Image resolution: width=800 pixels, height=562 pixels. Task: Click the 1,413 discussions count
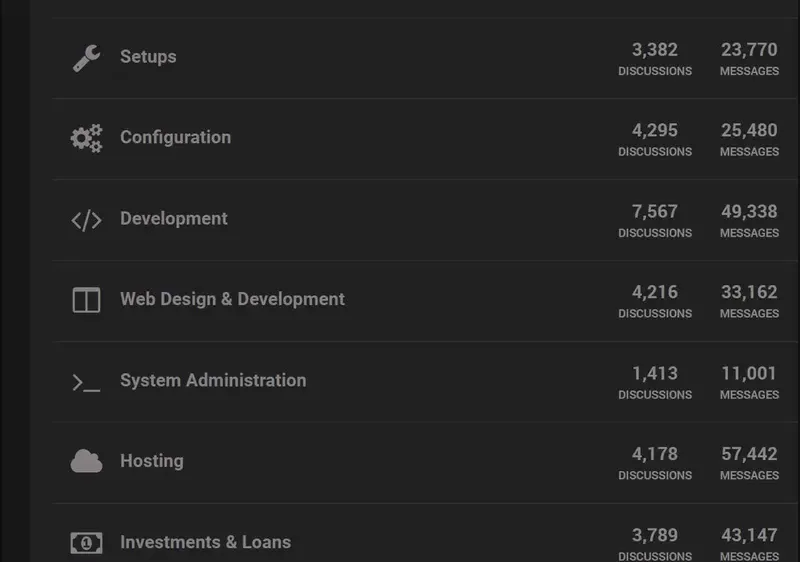[655, 373]
